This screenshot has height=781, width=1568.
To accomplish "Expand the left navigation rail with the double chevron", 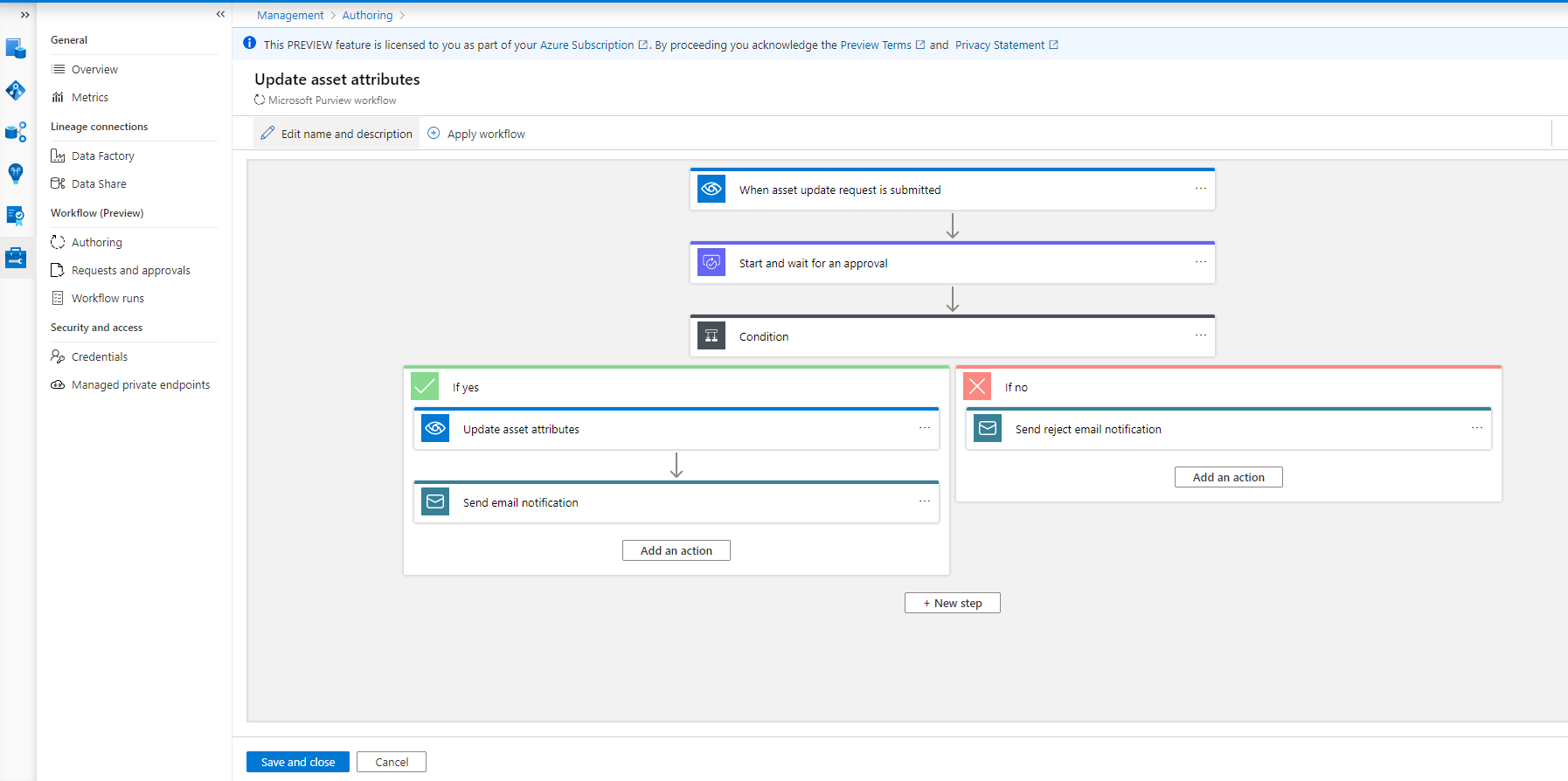I will click(25, 15).
